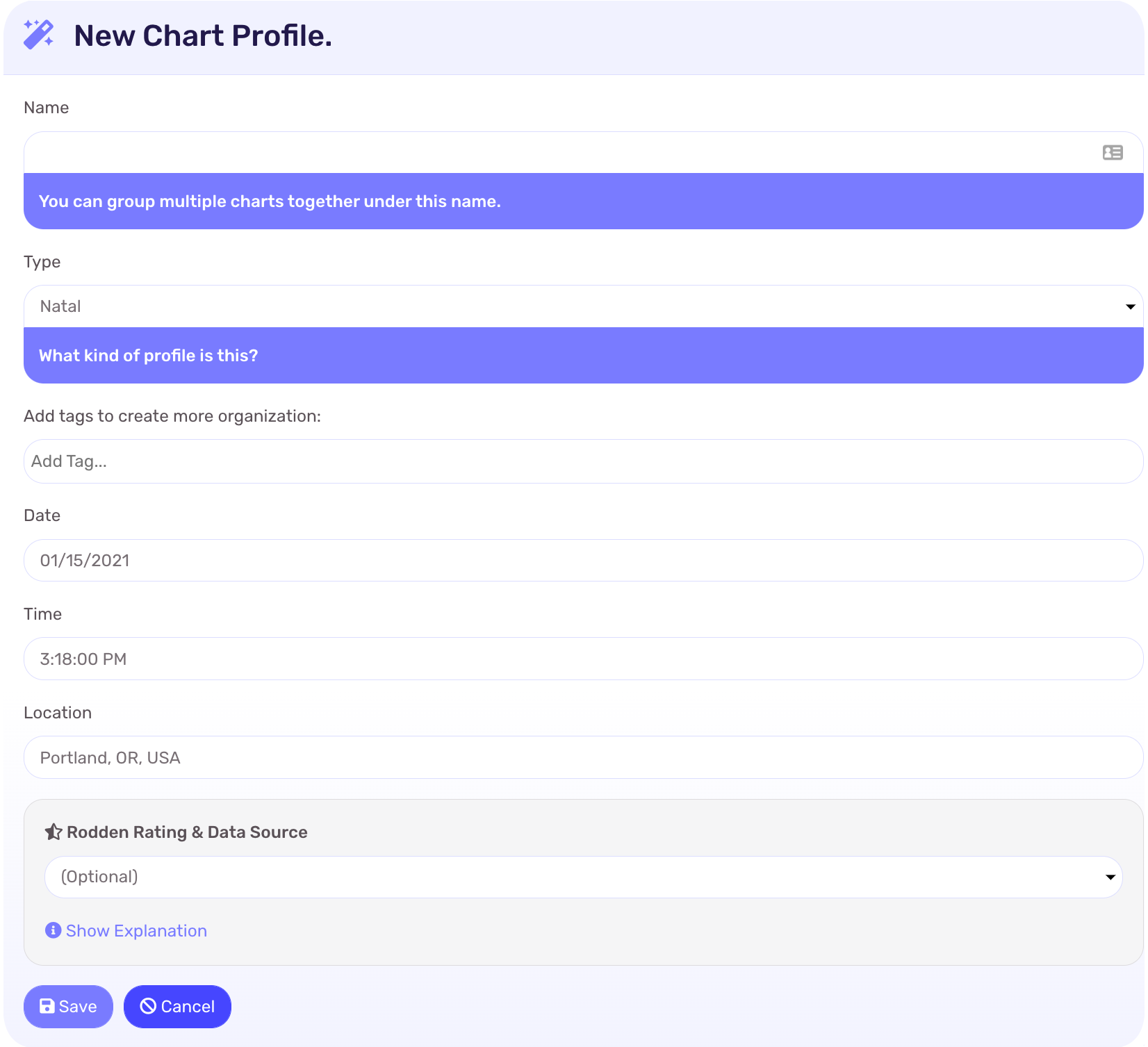Click the arrow on the Rodden Rating dropdown
1148x1047 pixels.
[1110, 876]
